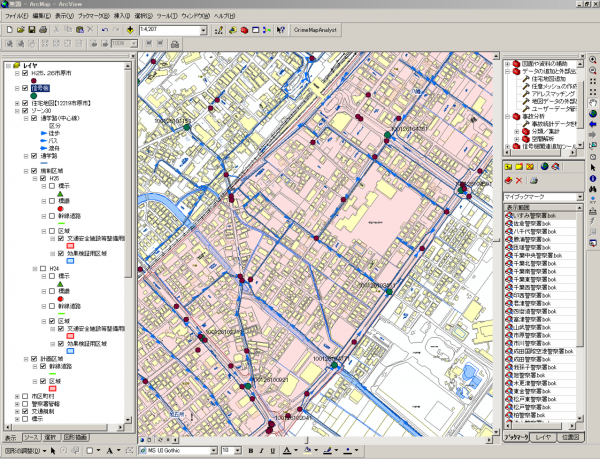Click the Print icon in toolbar
The image size is (600, 459).
click(43, 30)
